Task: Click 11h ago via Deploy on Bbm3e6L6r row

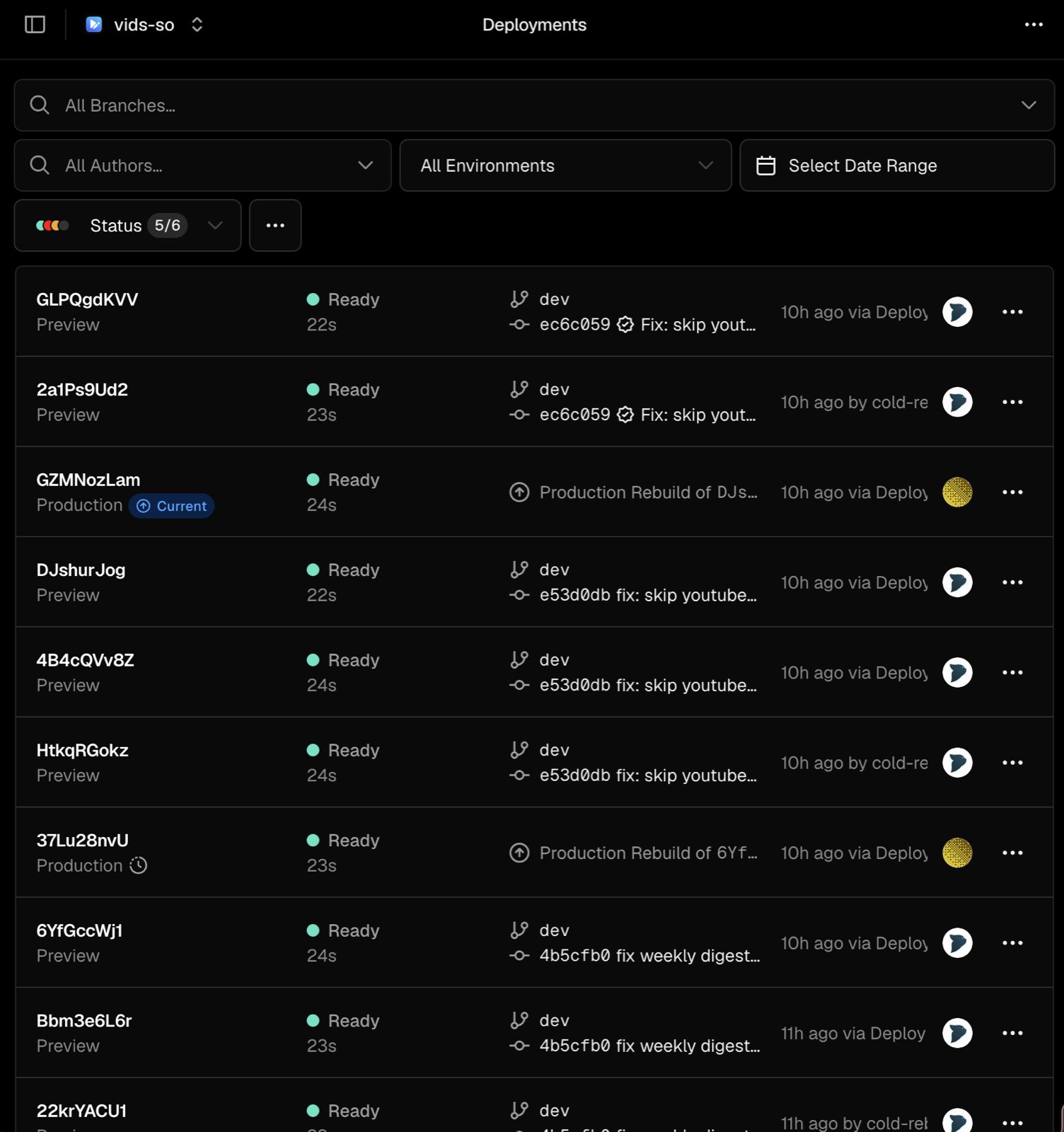Action: pyautogui.click(x=852, y=1034)
